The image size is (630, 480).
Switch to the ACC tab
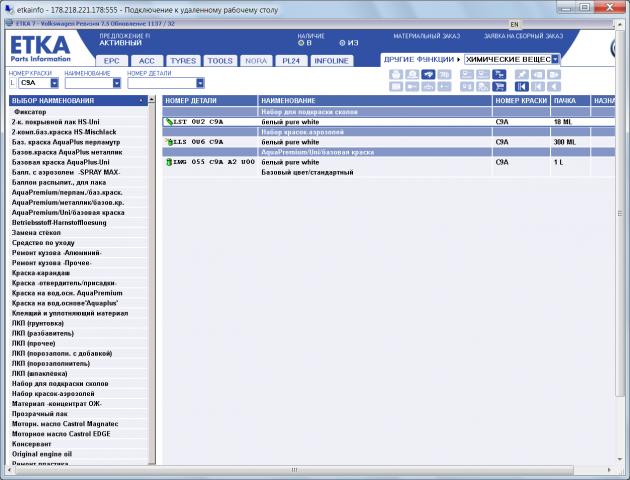(x=147, y=61)
